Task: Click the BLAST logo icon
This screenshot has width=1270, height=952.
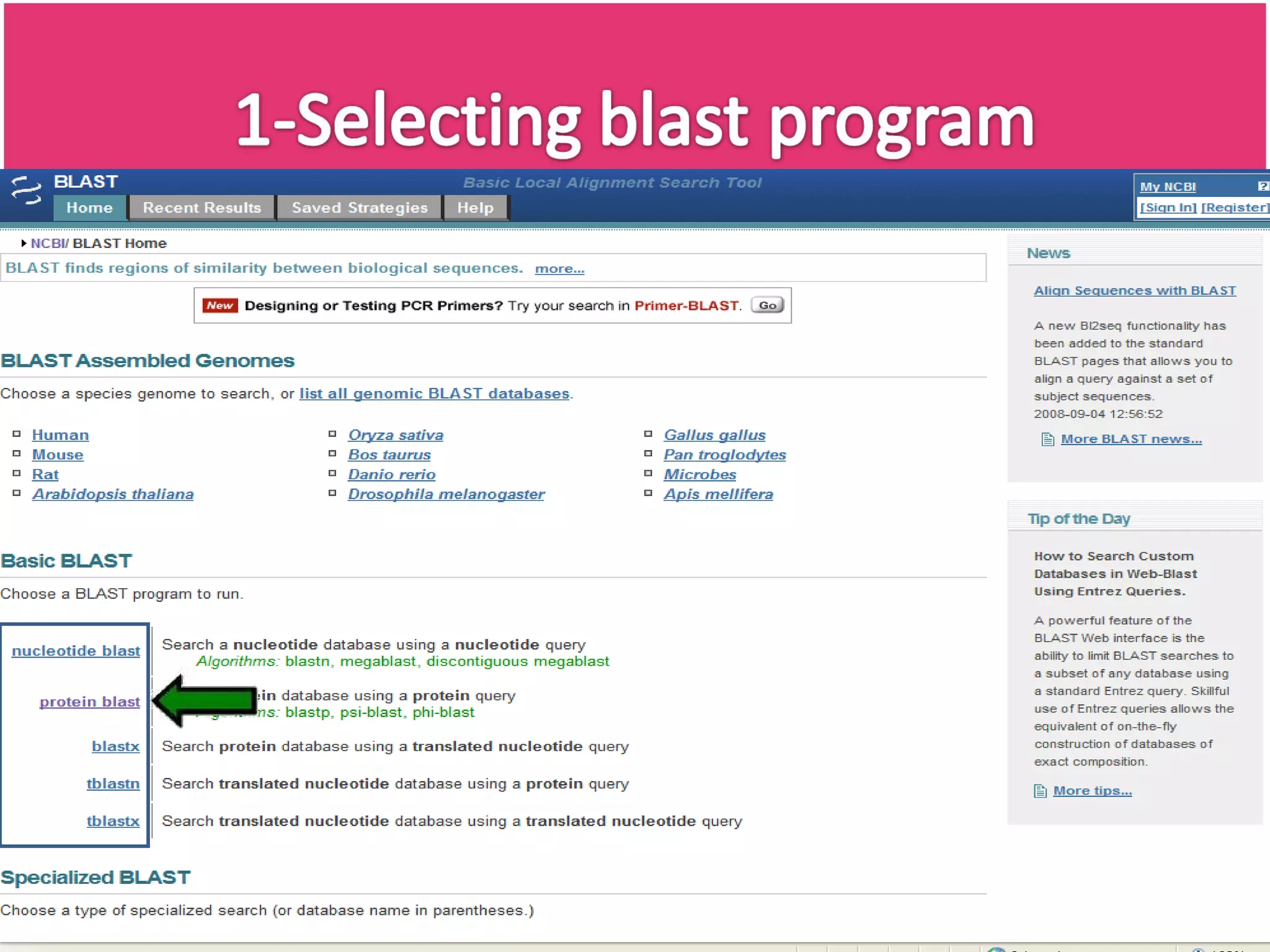Action: point(26,191)
